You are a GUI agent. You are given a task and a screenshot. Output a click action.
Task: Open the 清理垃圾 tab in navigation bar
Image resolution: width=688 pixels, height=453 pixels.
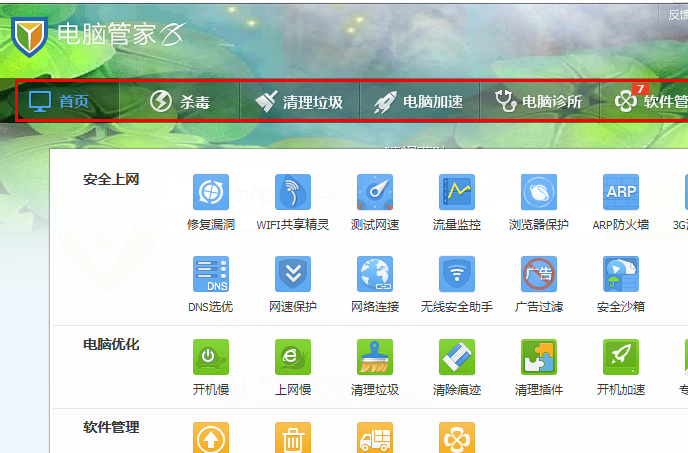click(299, 101)
